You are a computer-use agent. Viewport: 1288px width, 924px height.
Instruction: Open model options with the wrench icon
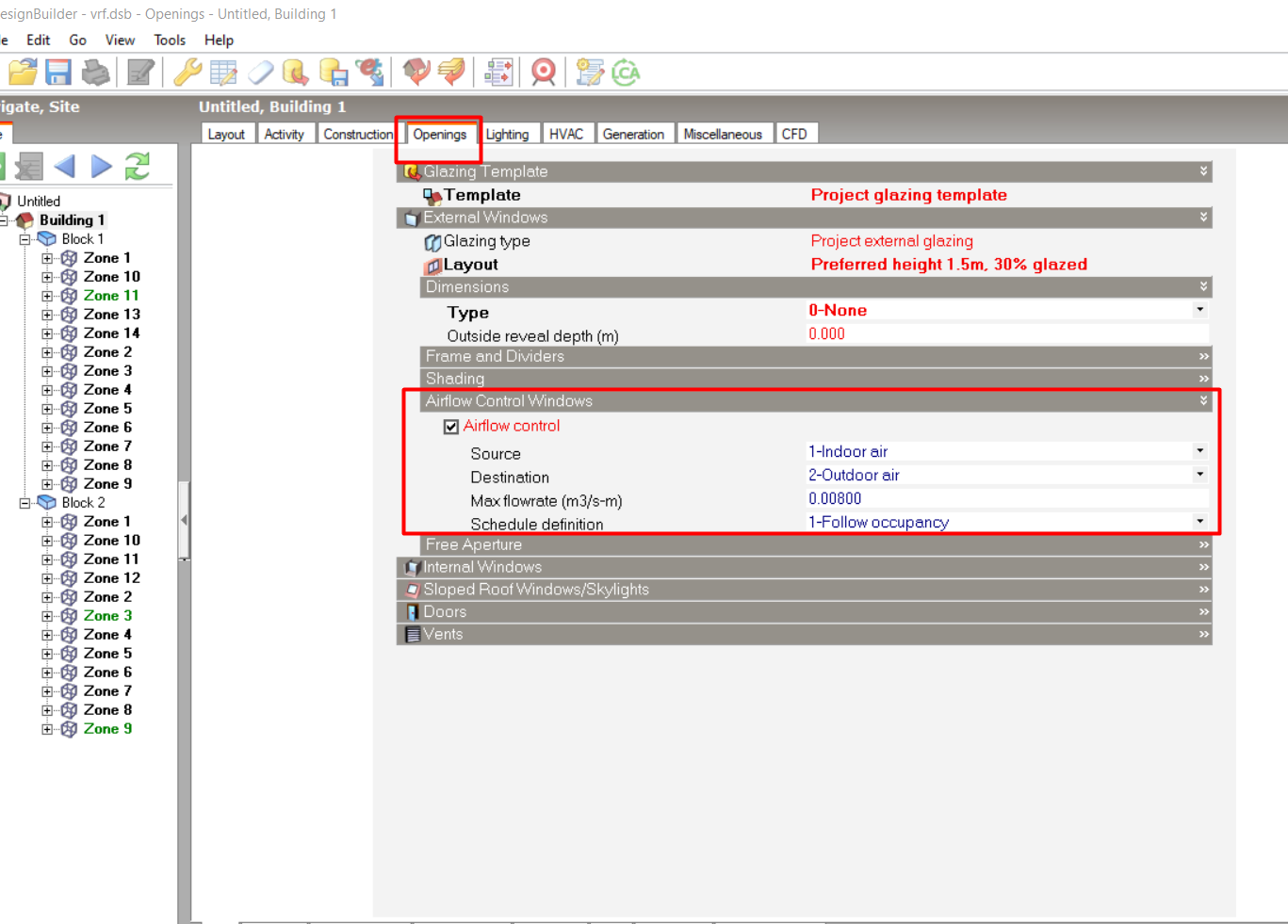pyautogui.click(x=187, y=73)
